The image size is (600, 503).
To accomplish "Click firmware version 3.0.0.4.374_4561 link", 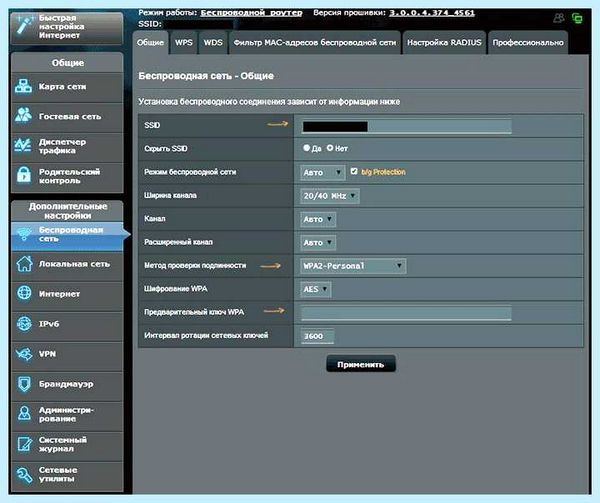I will 432,13.
